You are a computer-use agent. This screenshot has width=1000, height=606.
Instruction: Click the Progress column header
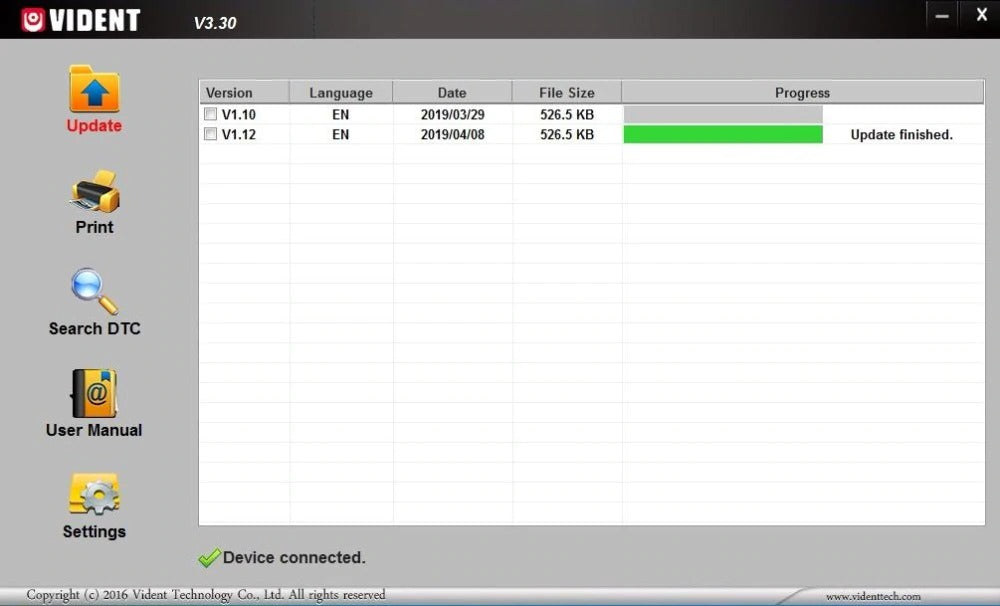802,92
